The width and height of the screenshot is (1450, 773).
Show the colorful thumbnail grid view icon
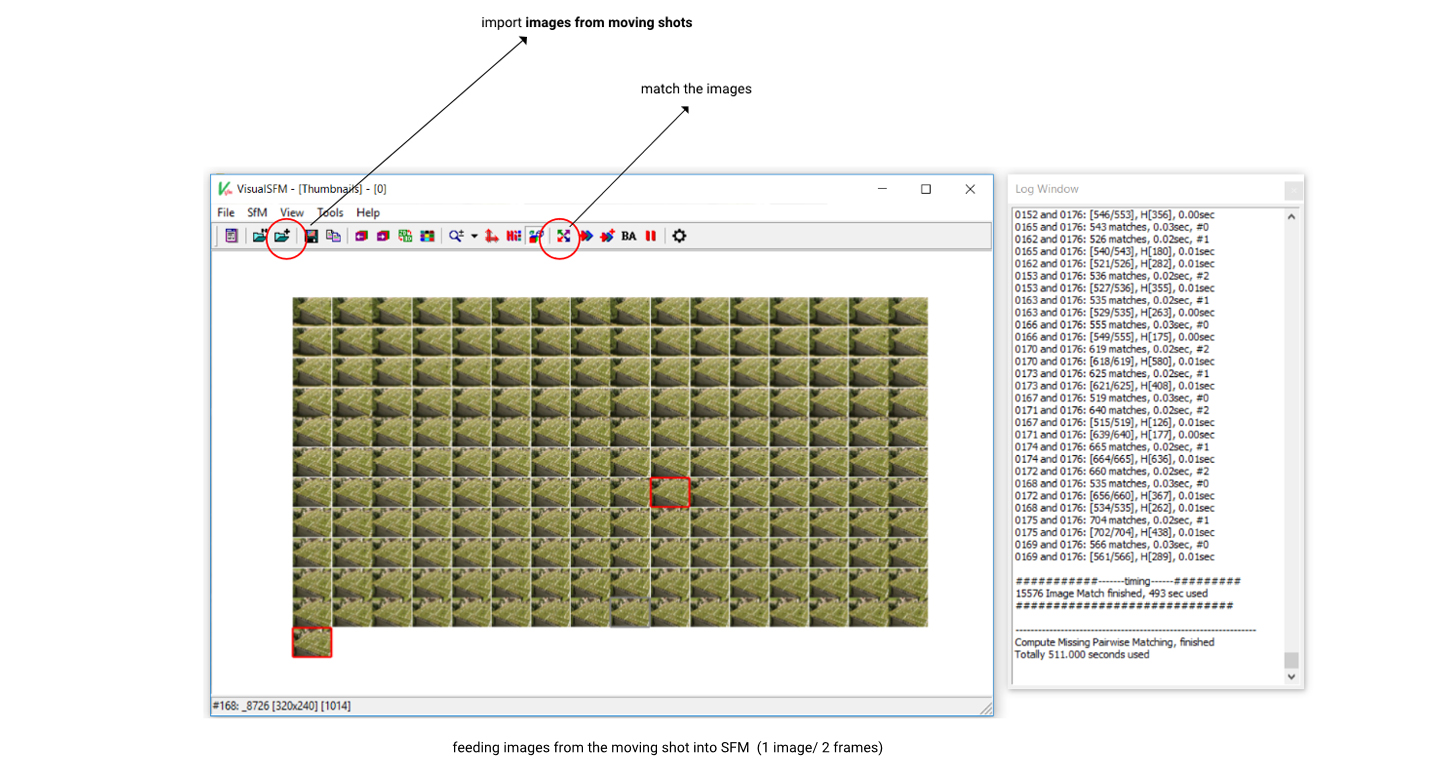(427, 236)
